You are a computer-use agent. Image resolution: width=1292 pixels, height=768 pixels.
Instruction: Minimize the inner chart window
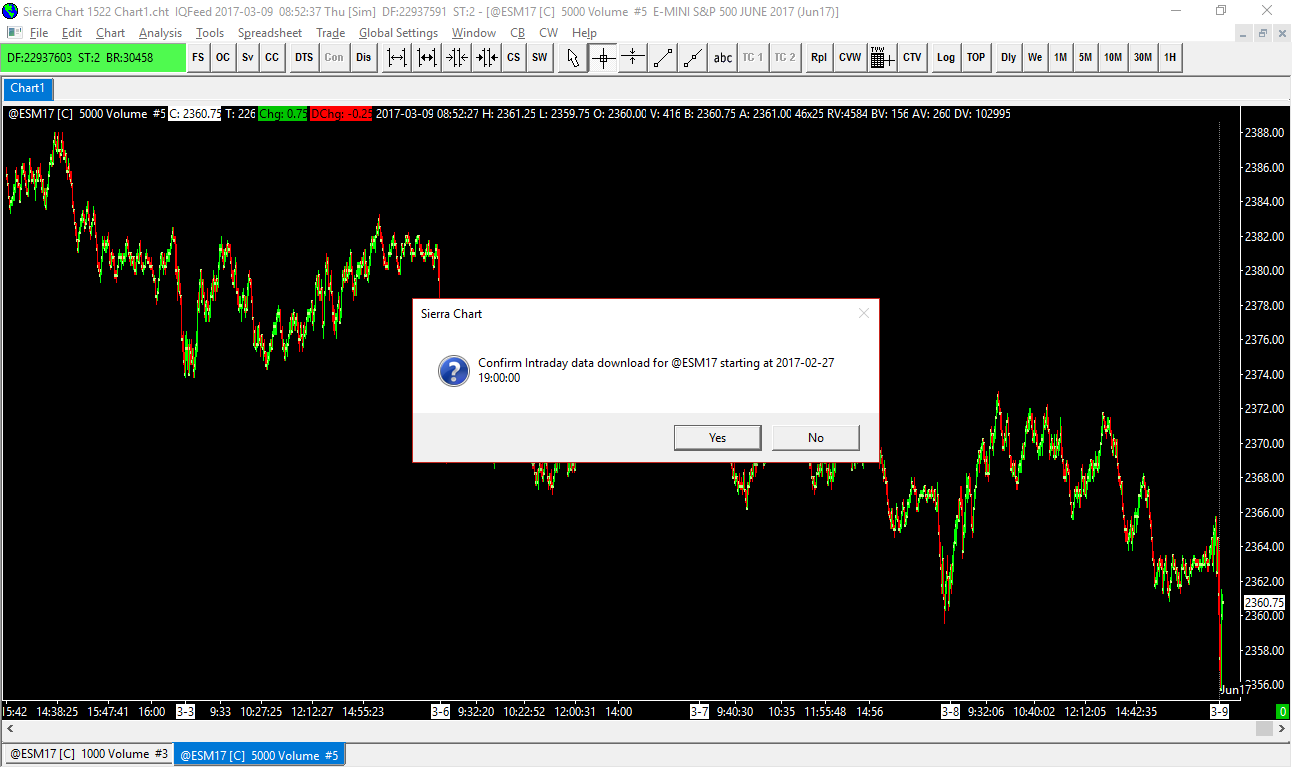tap(1242, 33)
